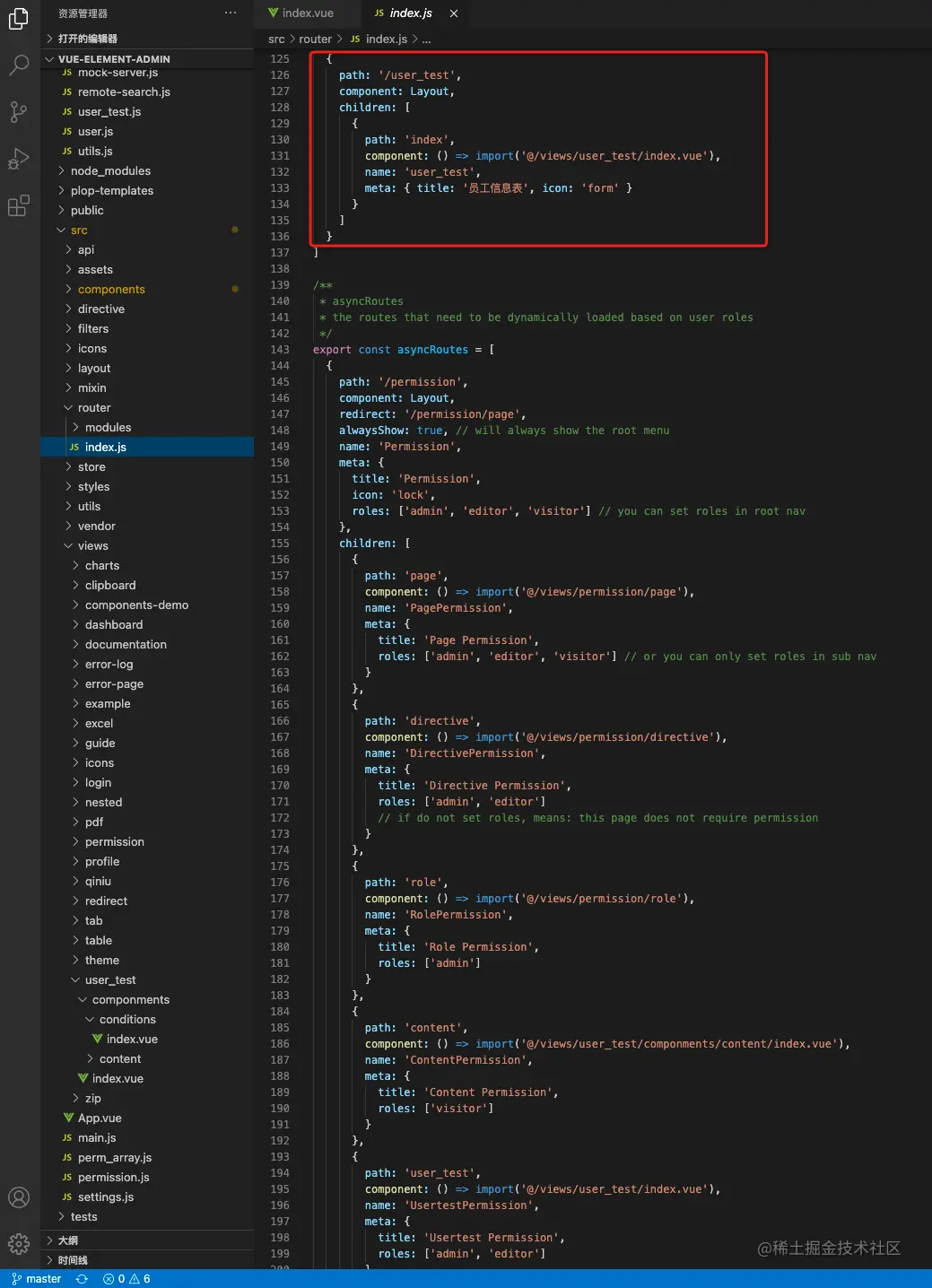
Task: Collapse the router folder
Action: coord(94,408)
